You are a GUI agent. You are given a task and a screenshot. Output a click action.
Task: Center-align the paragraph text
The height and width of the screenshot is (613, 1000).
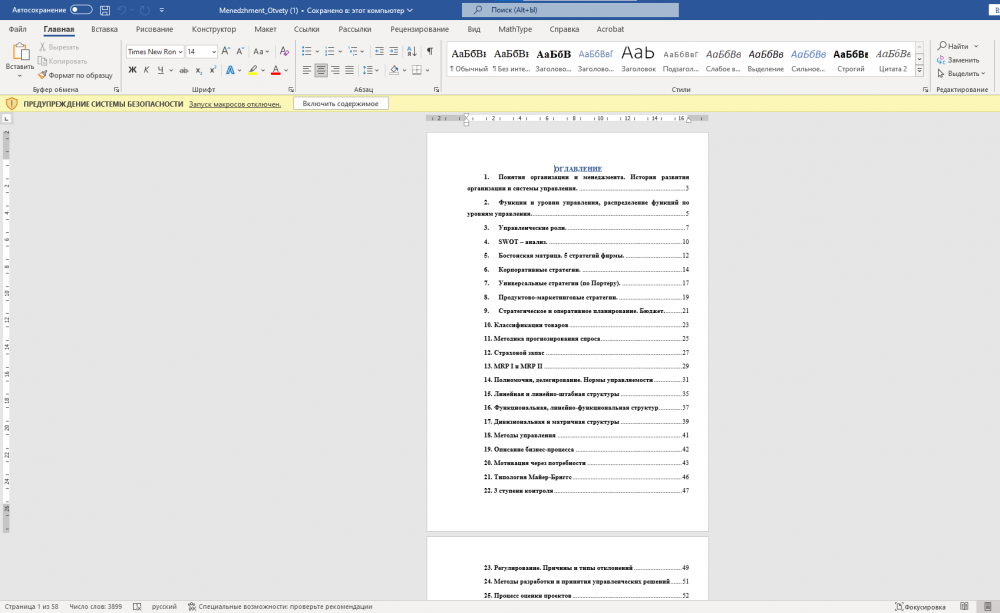321,70
